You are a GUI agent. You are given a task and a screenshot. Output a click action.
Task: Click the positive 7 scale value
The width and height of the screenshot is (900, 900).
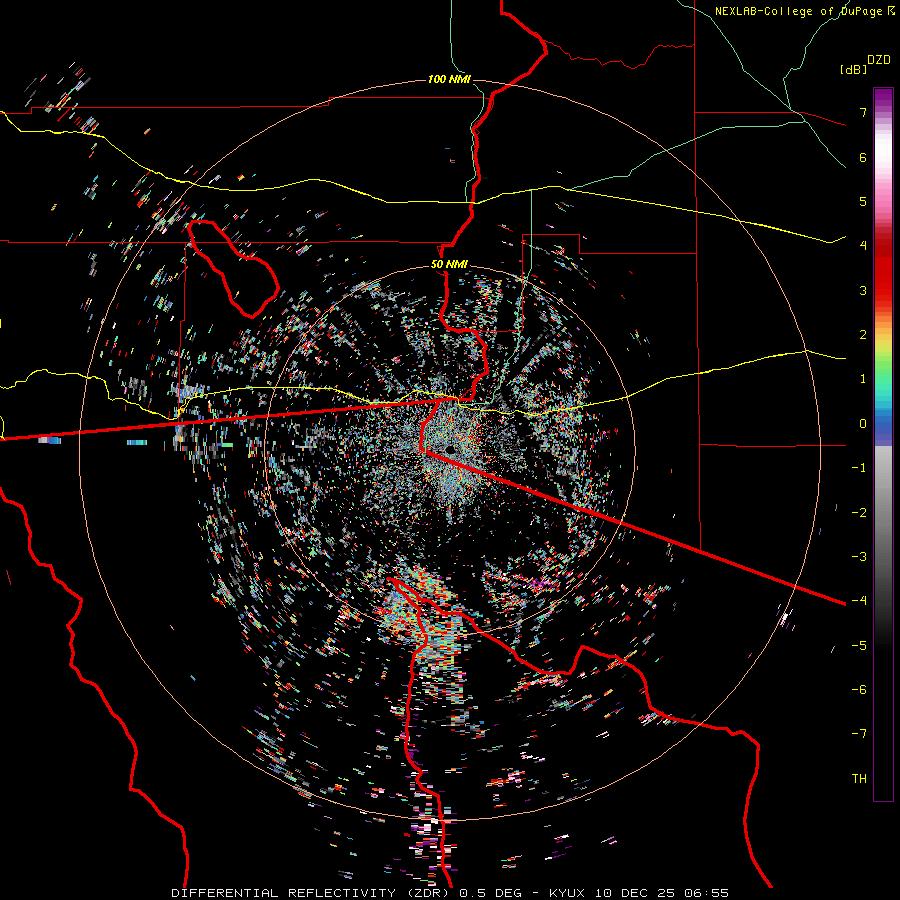click(x=863, y=112)
